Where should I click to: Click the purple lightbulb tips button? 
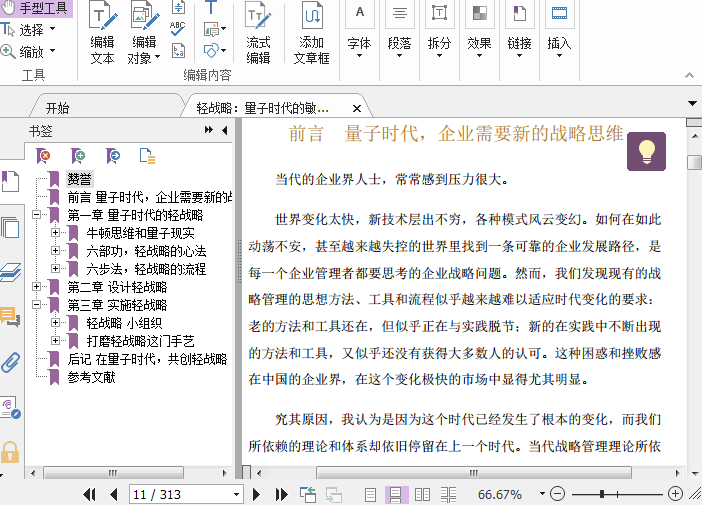point(646,151)
